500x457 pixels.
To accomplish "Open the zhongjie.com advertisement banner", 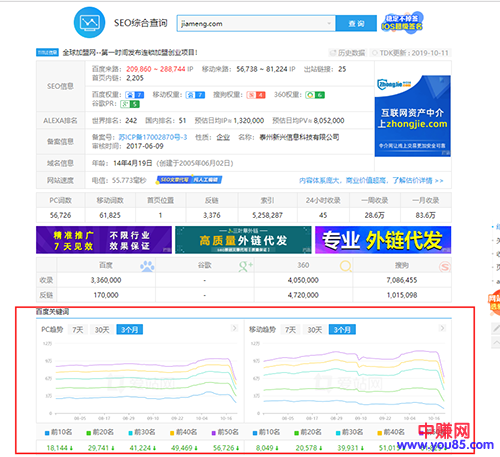I will coord(413,116).
